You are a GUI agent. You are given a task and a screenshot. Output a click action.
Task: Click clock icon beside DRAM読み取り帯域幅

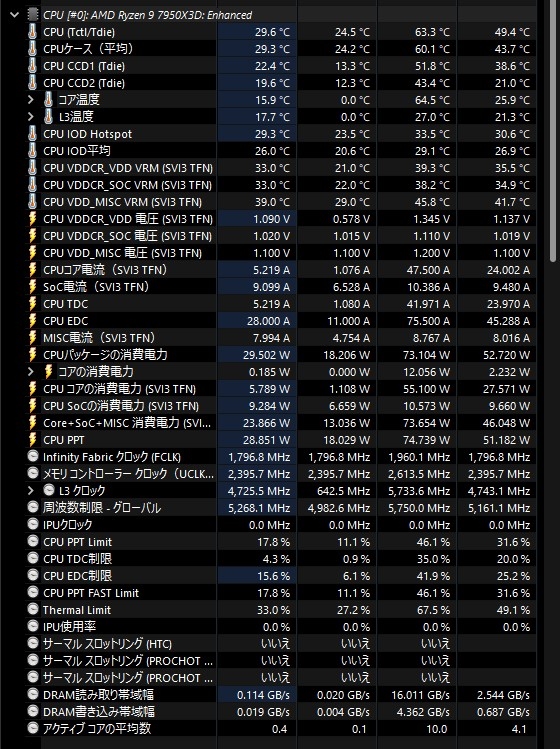point(32,695)
